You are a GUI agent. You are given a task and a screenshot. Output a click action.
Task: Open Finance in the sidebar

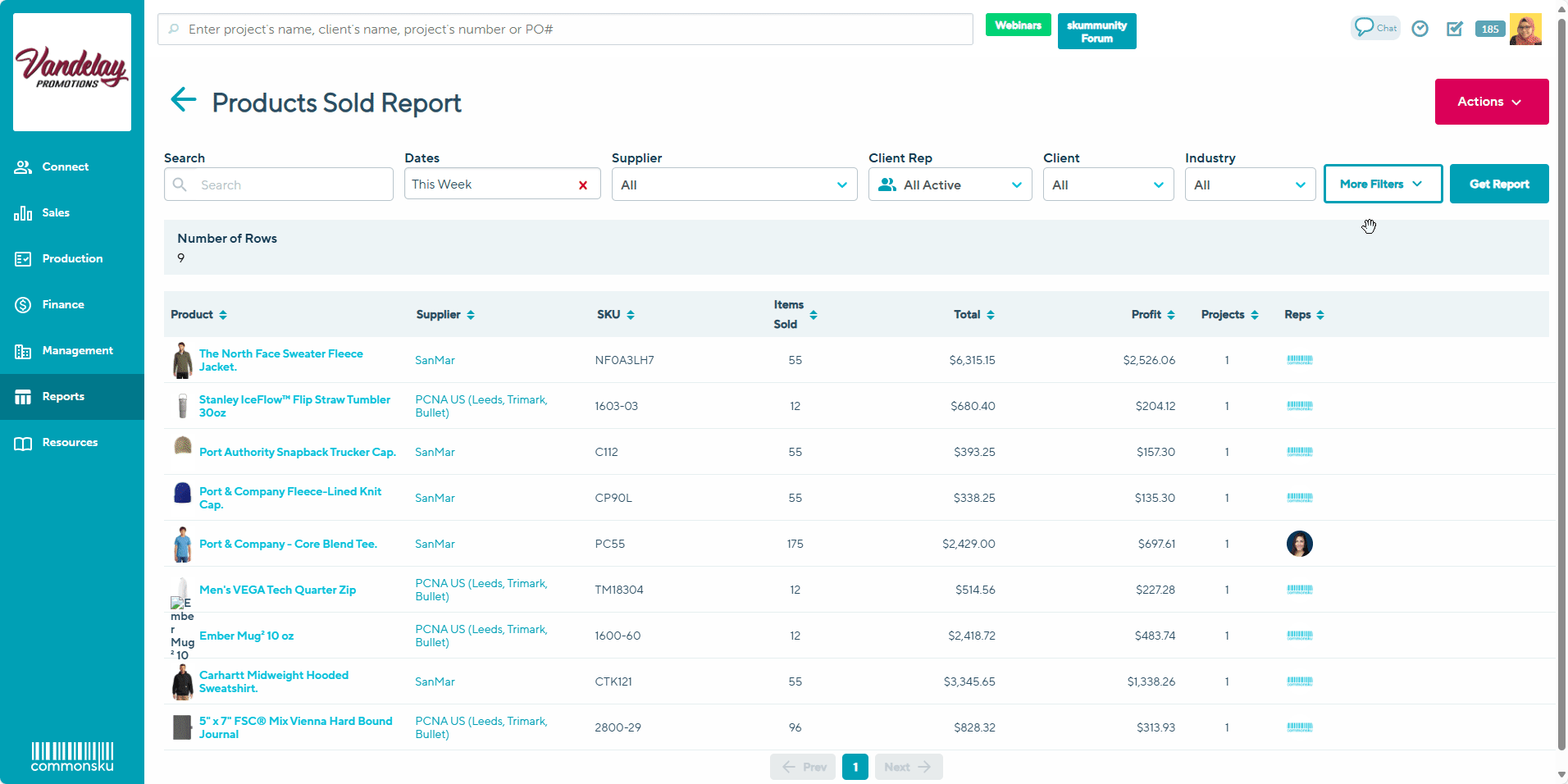coord(63,304)
